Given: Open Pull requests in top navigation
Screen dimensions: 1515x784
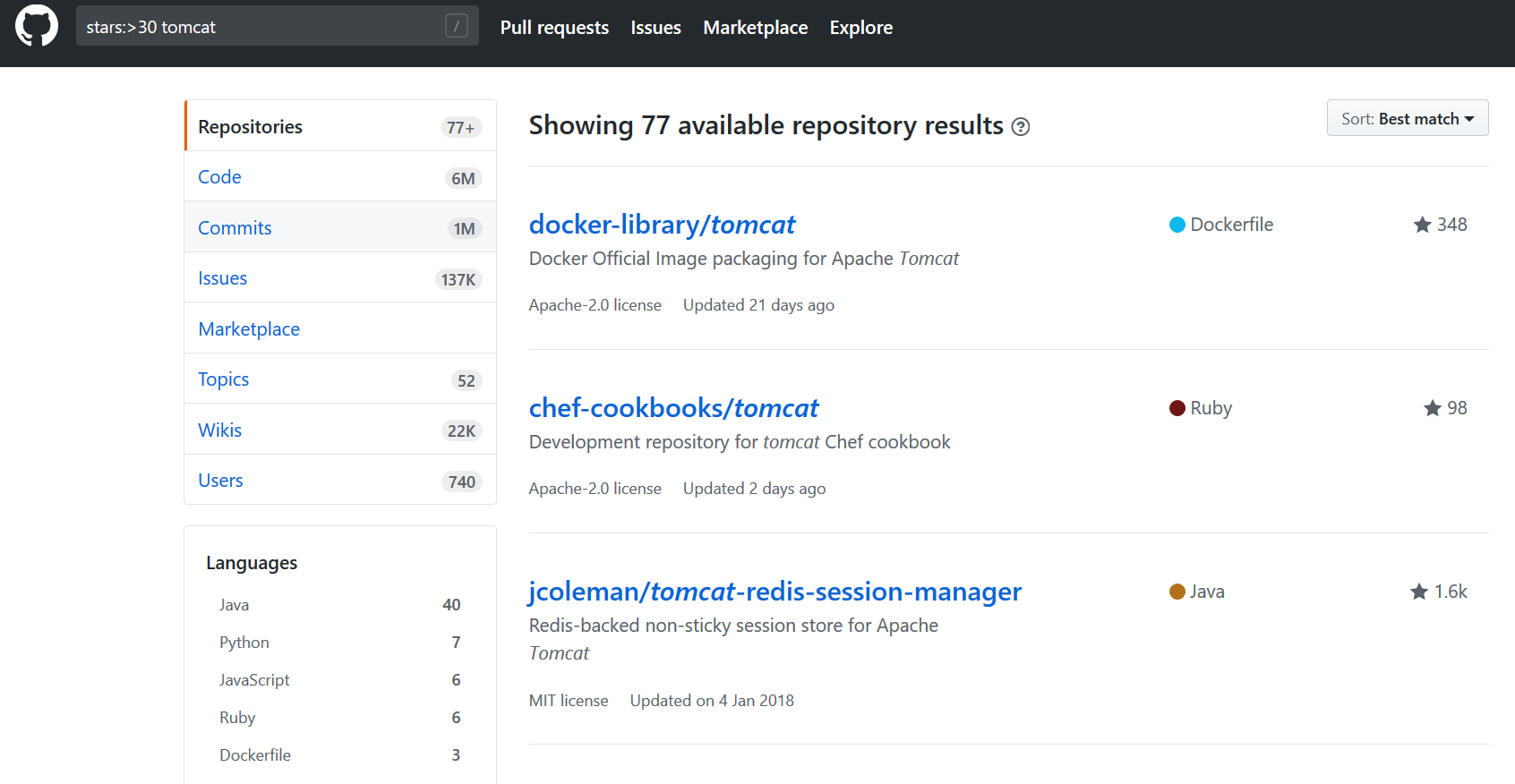Looking at the screenshot, I should coord(554,28).
